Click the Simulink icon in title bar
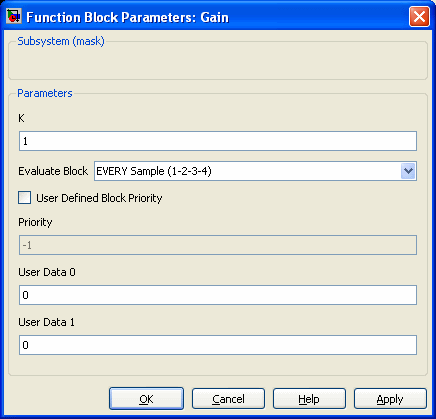The image size is (436, 419). (x=14, y=16)
